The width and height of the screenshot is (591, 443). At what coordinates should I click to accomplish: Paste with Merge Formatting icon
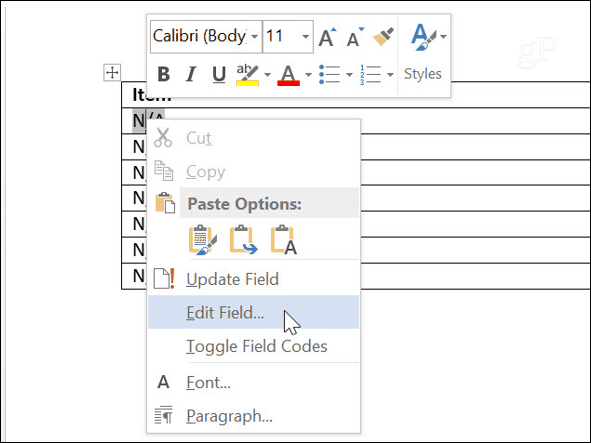[243, 239]
